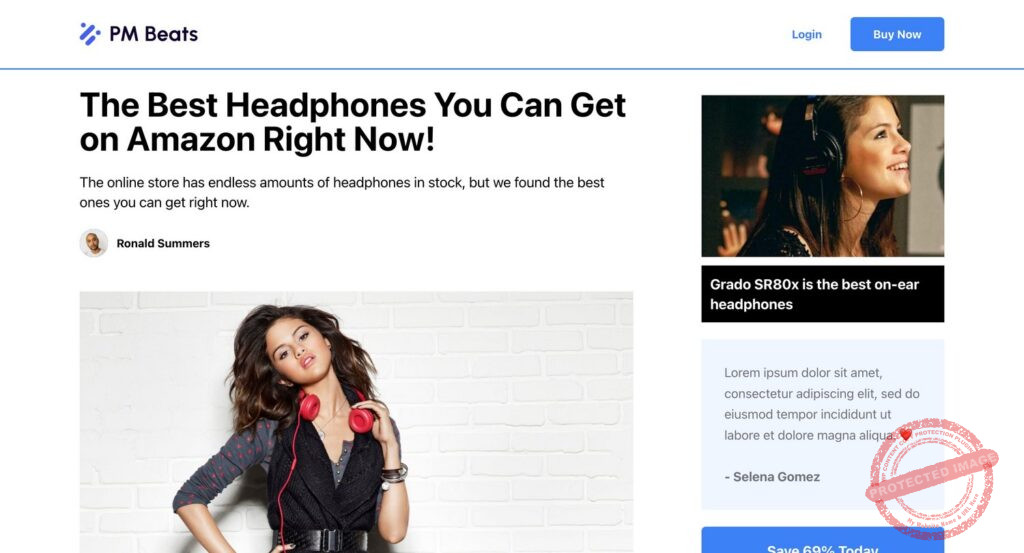Select the Save 69% Today button
1024x553 pixels.
click(x=822, y=541)
